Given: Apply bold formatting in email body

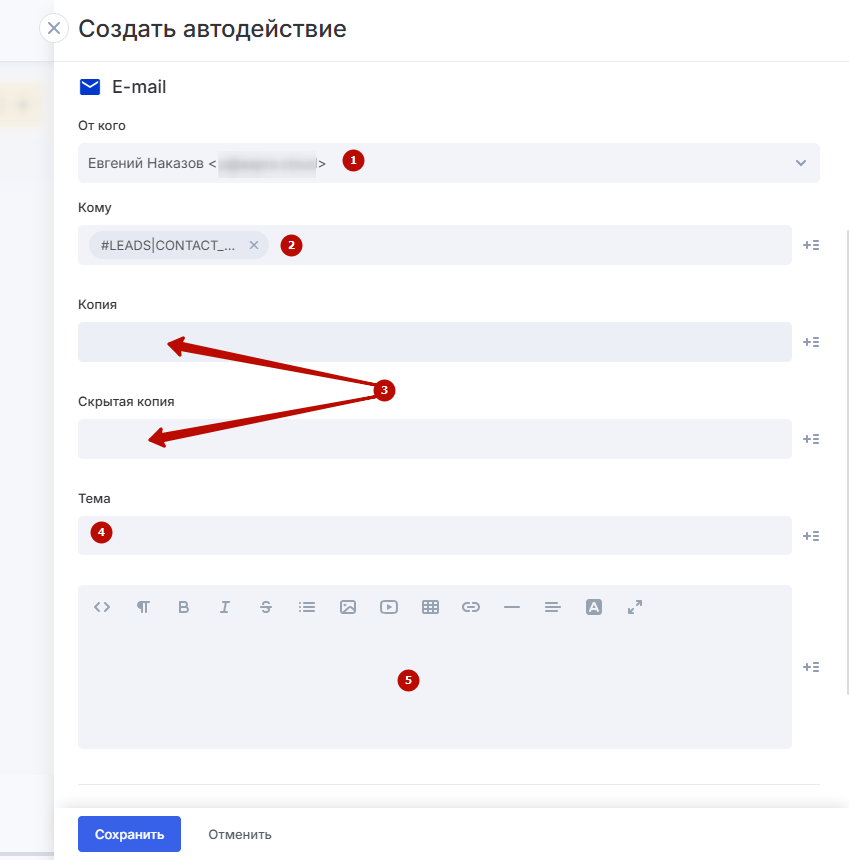Looking at the screenshot, I should (x=184, y=607).
